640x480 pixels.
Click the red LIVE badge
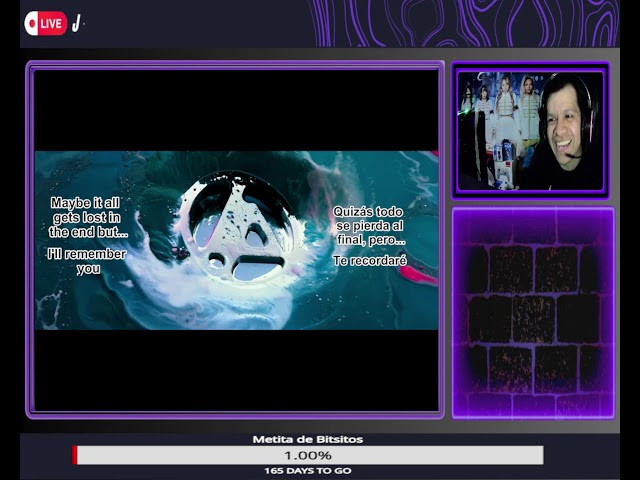coord(46,23)
